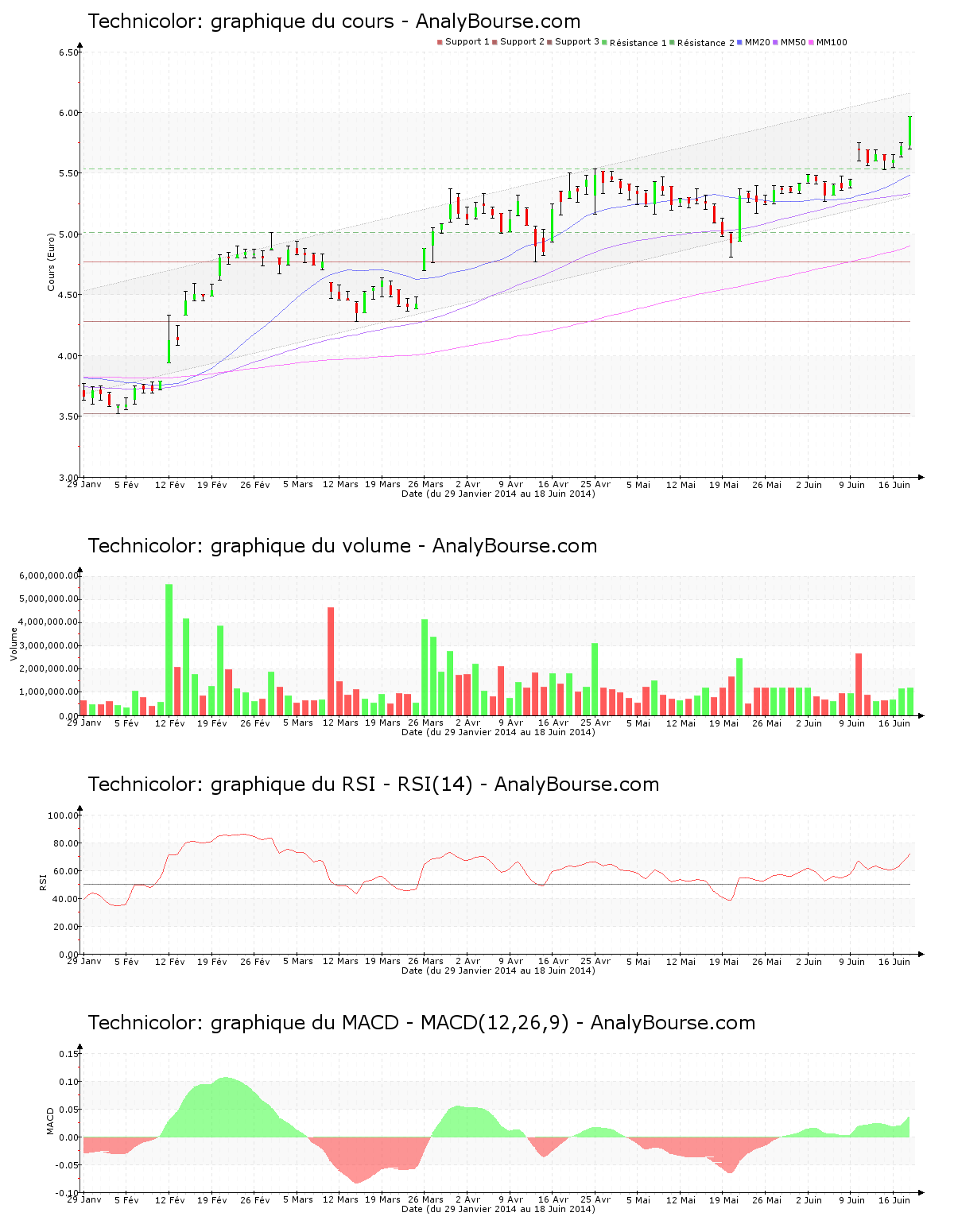Click the tall red volume bar near 9 Juin
This screenshot has height=1232, width=954.
859,684
